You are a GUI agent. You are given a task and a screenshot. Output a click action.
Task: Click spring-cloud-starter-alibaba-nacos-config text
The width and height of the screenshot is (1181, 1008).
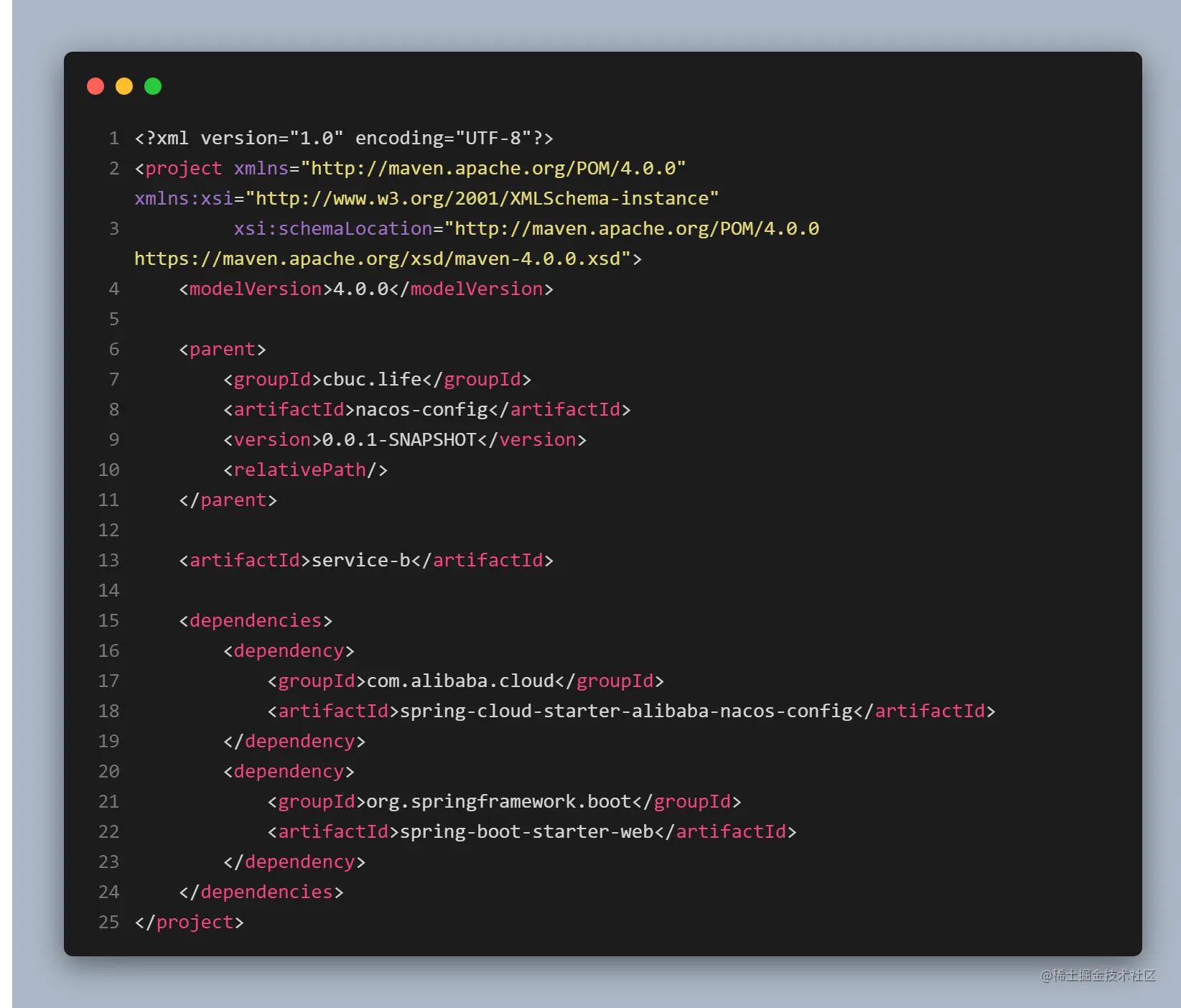pyautogui.click(x=627, y=711)
